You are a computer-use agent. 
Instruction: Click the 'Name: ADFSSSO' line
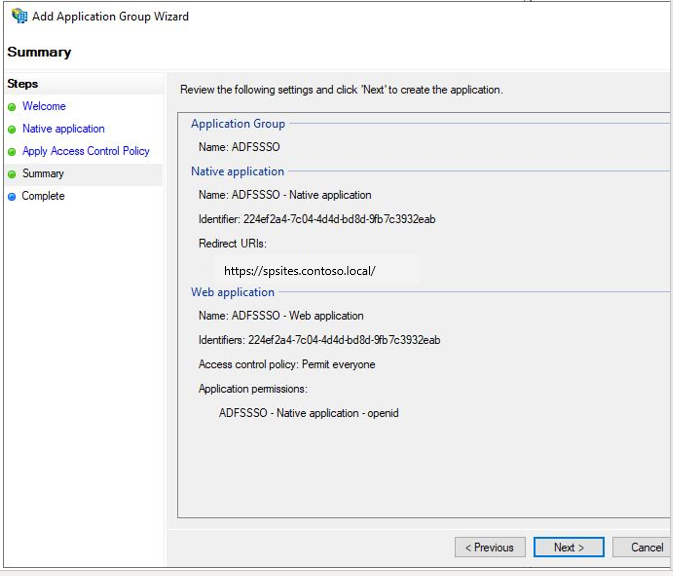pyautogui.click(x=239, y=147)
